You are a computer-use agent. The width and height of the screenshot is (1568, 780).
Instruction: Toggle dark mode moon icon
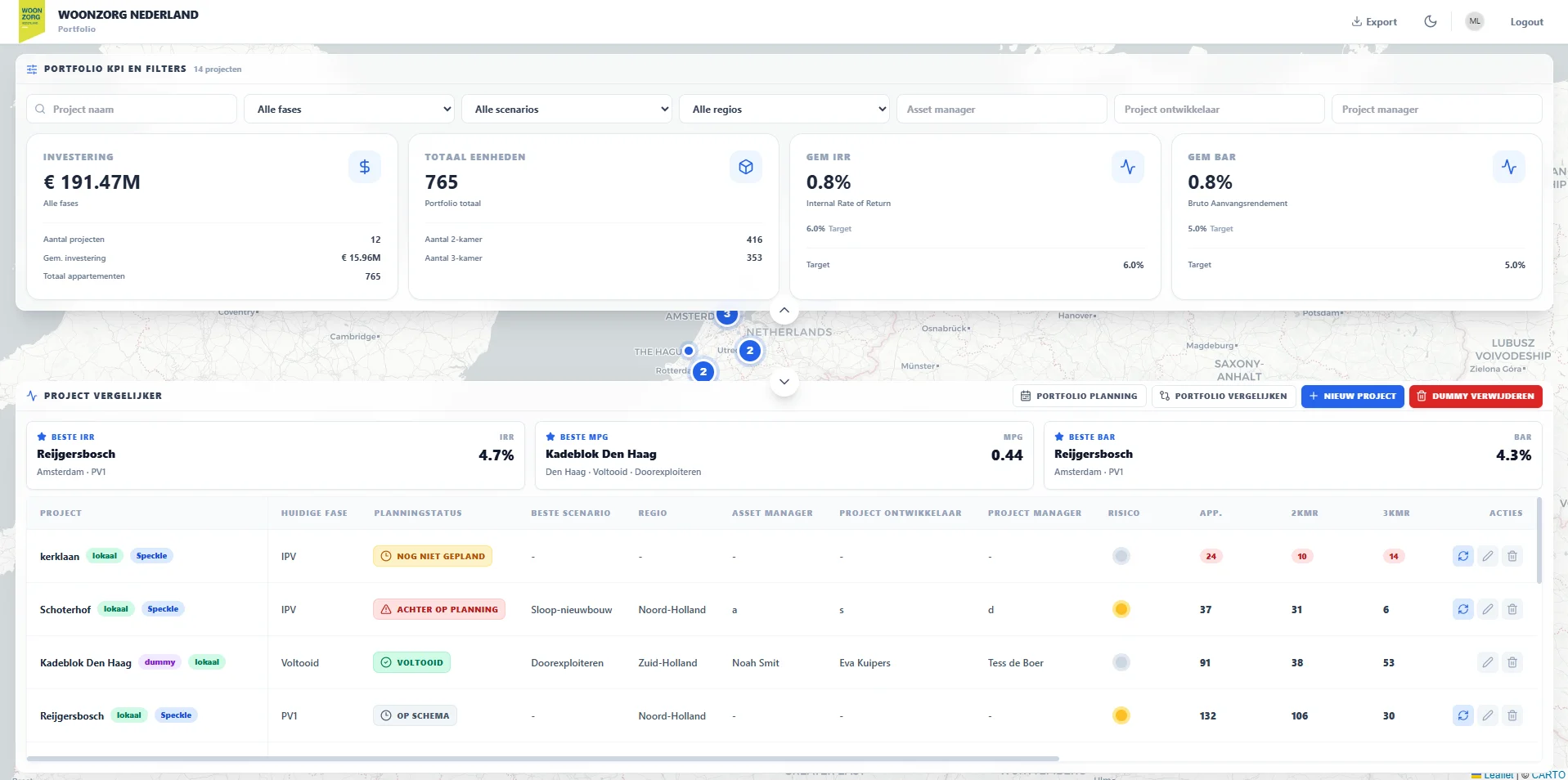(x=1431, y=22)
